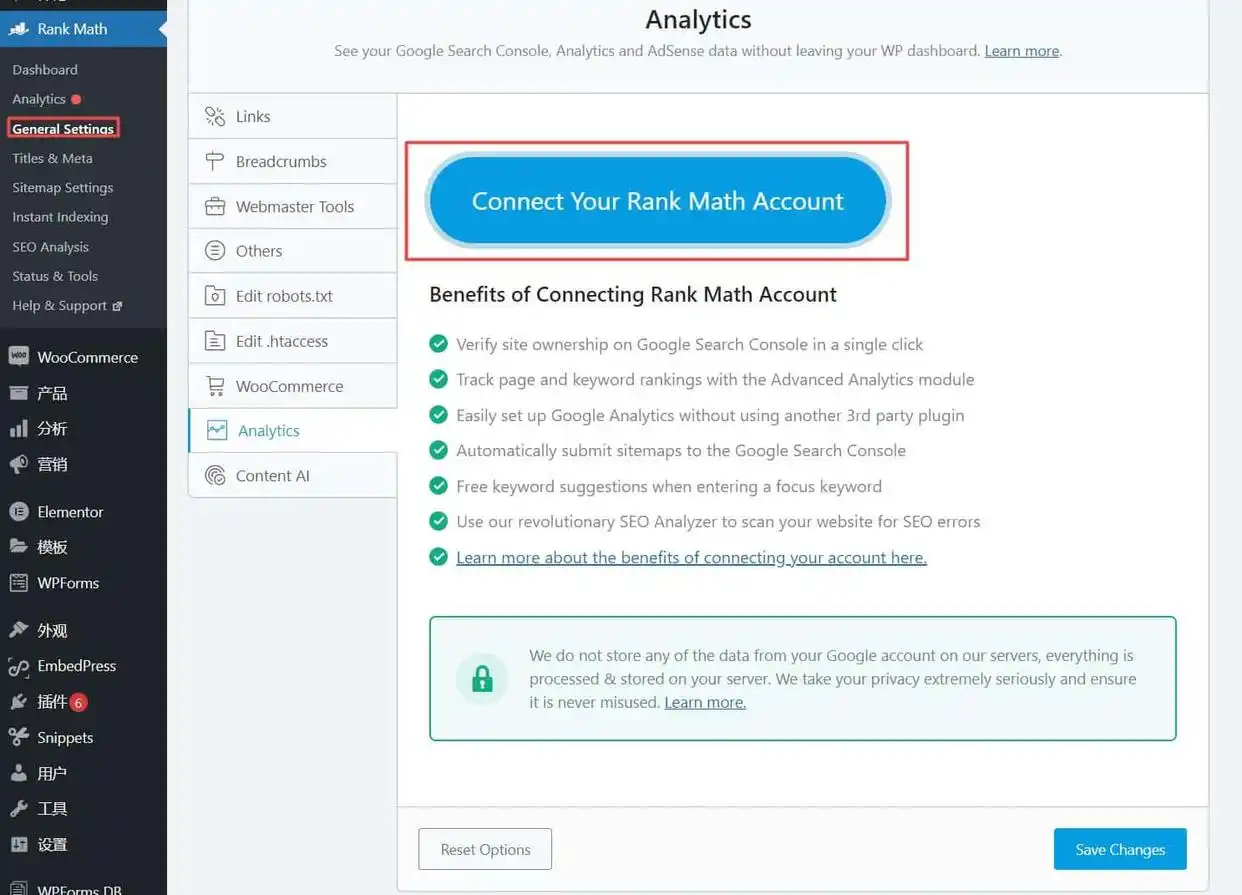The height and width of the screenshot is (895, 1242).
Task: Open the Others settings tab
Action: (x=259, y=251)
